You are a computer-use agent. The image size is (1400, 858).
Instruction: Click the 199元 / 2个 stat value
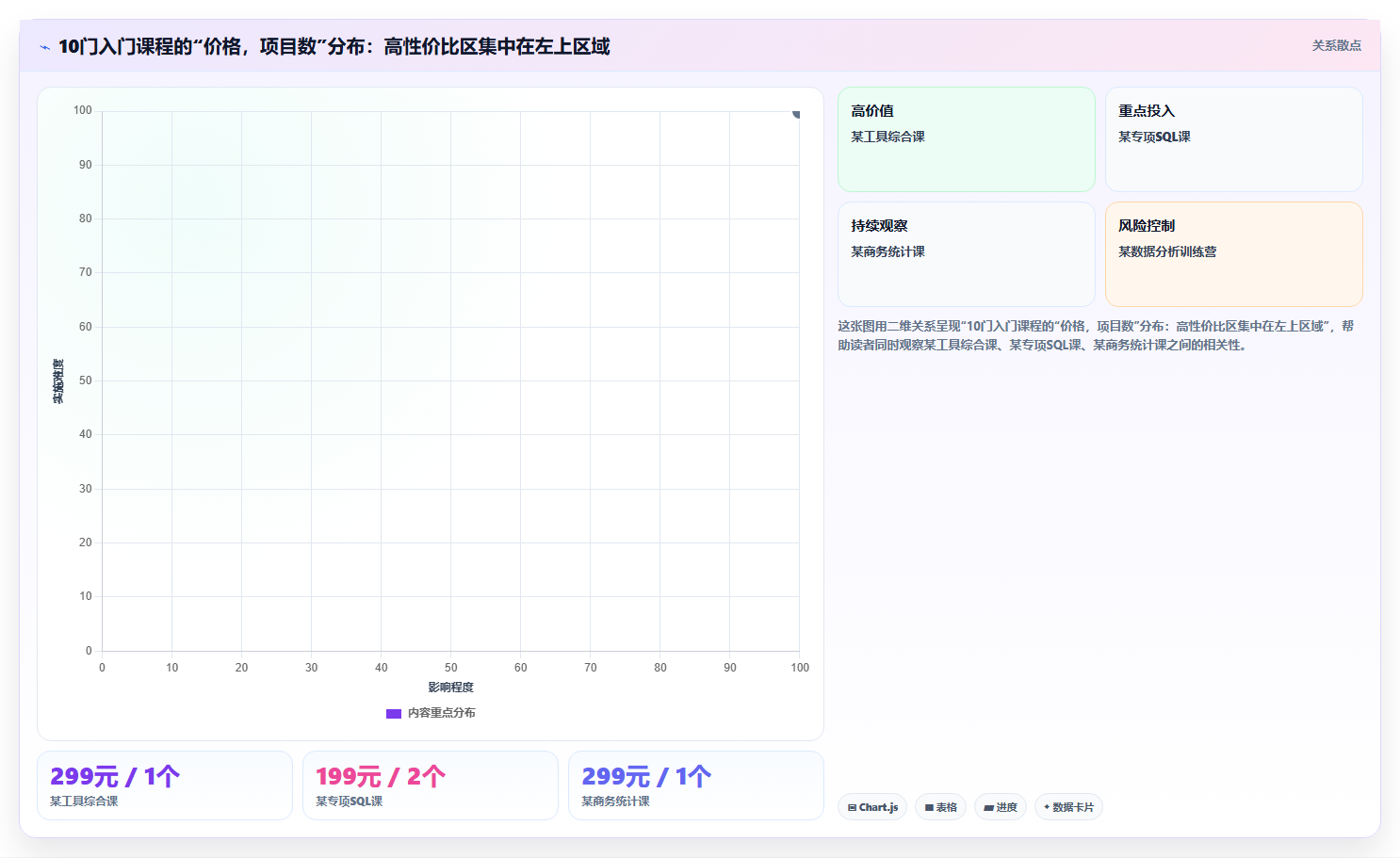381,777
